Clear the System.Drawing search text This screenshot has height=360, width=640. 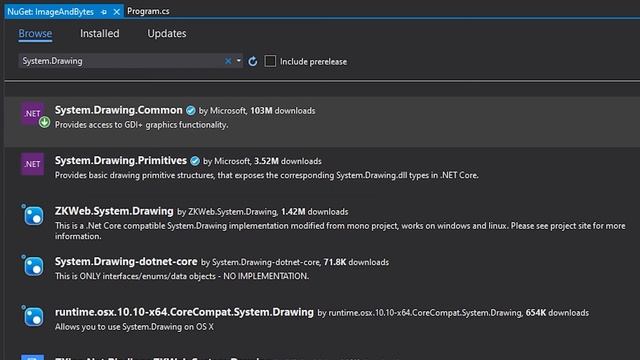pos(228,61)
